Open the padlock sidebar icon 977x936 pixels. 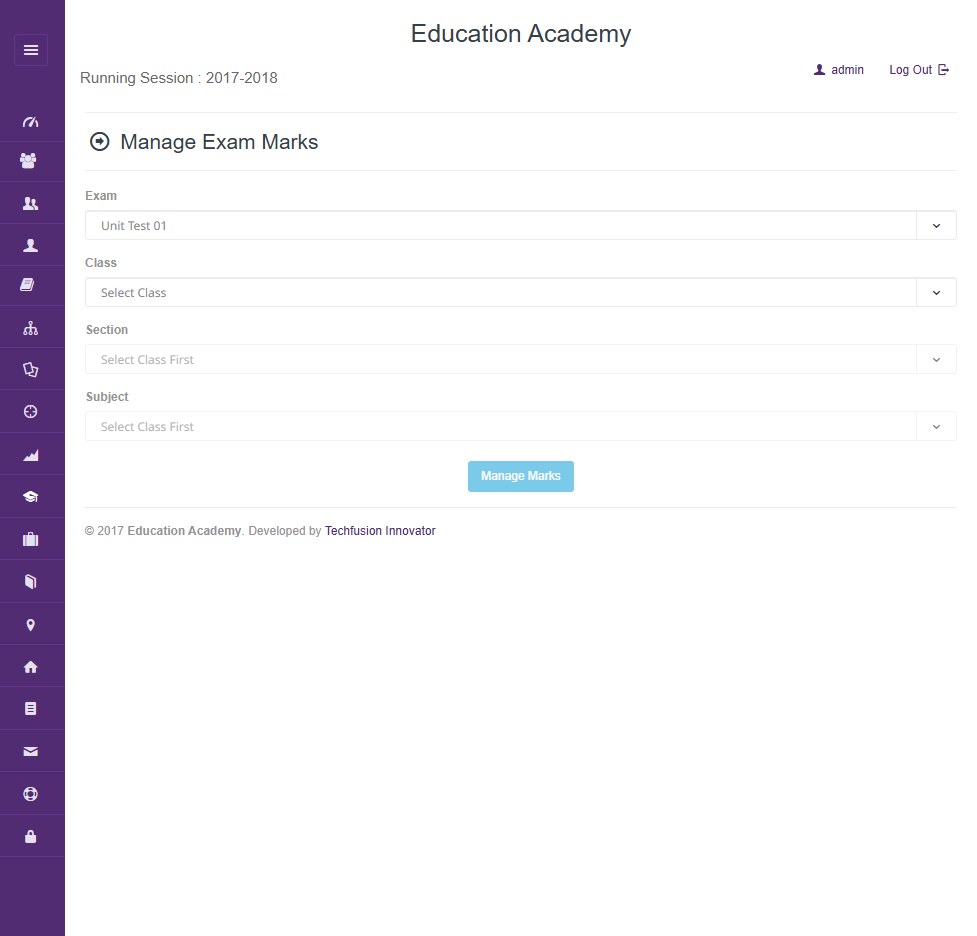pyautogui.click(x=31, y=836)
